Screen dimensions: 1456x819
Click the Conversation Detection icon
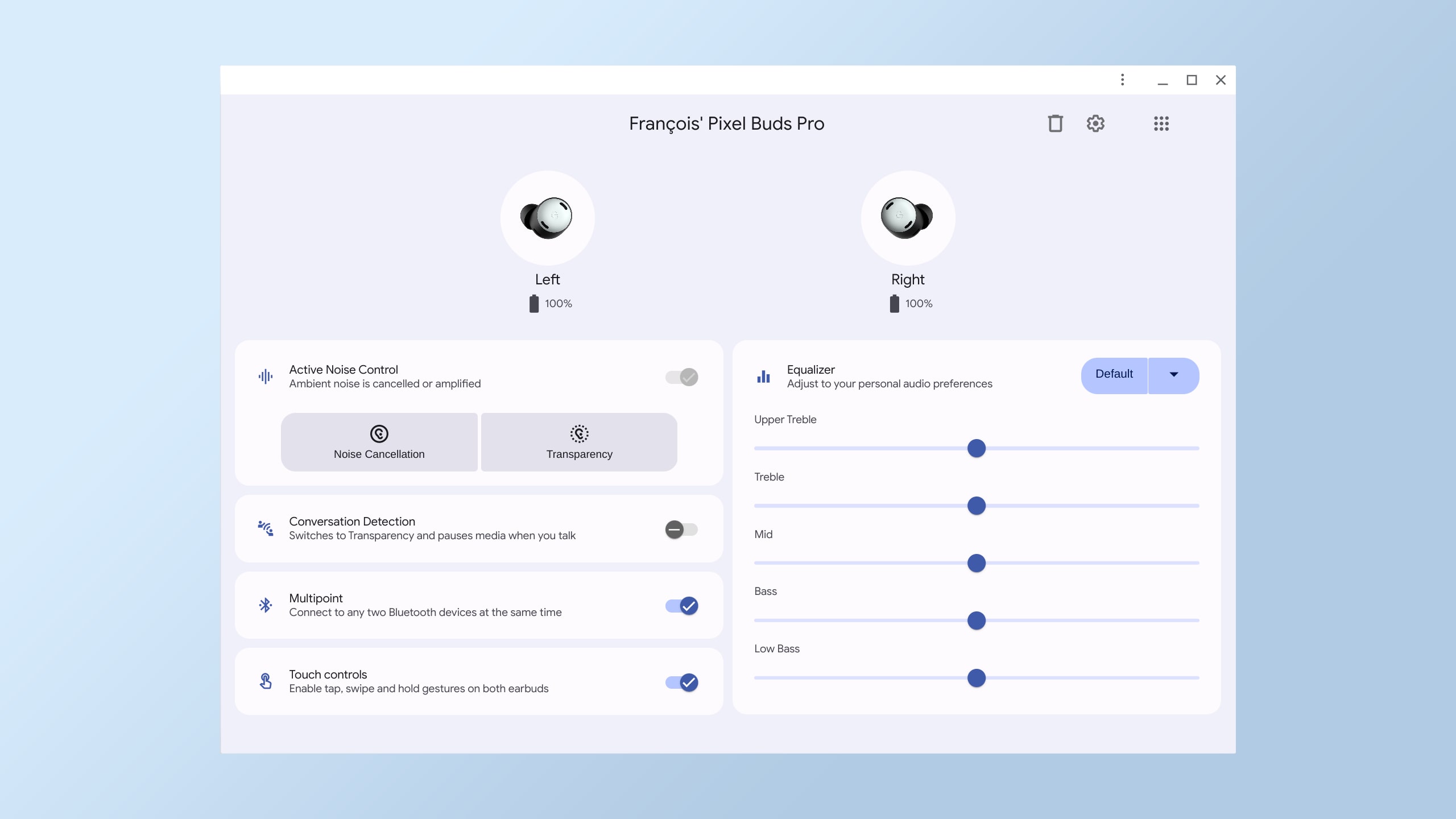[265, 528]
